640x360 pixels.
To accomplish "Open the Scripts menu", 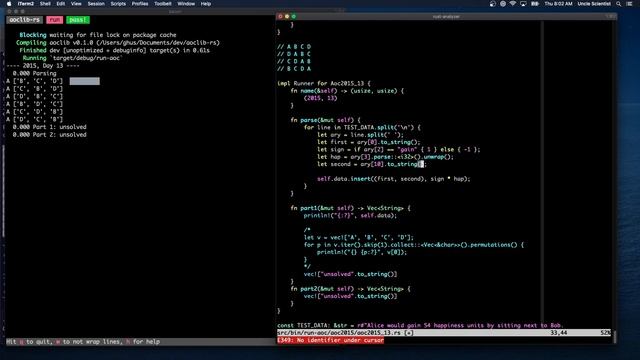I will (x=118, y=4).
